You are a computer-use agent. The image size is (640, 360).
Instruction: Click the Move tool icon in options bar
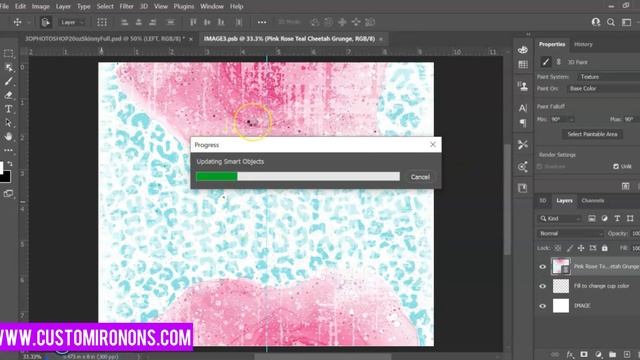(18, 22)
